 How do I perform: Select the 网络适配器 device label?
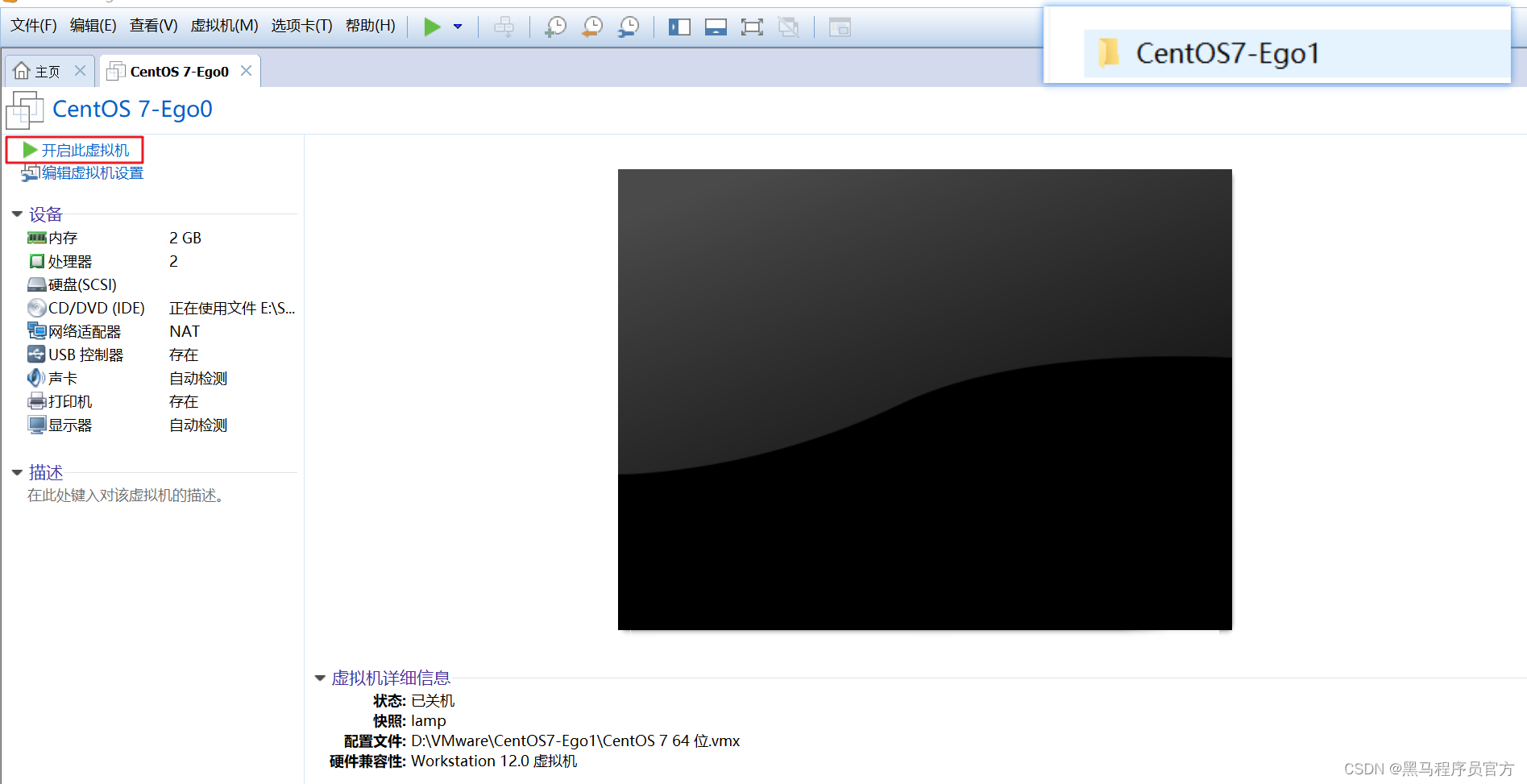pos(85,331)
